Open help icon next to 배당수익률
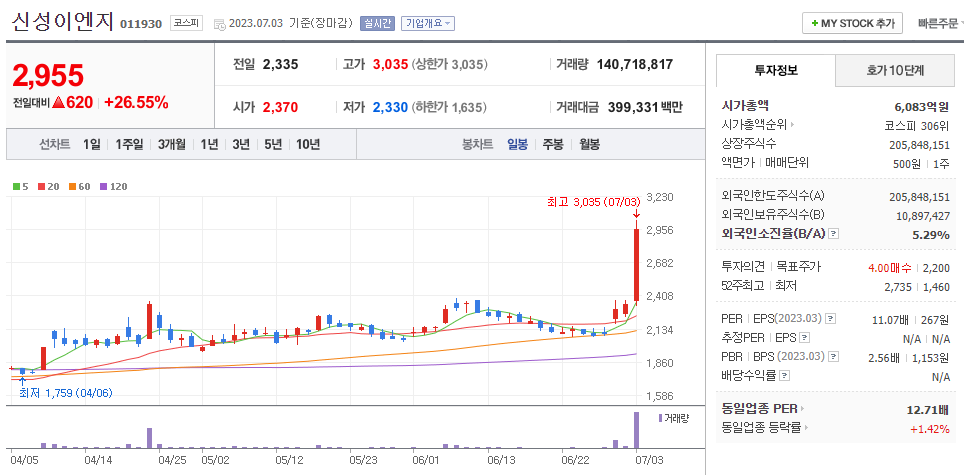This screenshot has height=475, width=964. (784, 375)
